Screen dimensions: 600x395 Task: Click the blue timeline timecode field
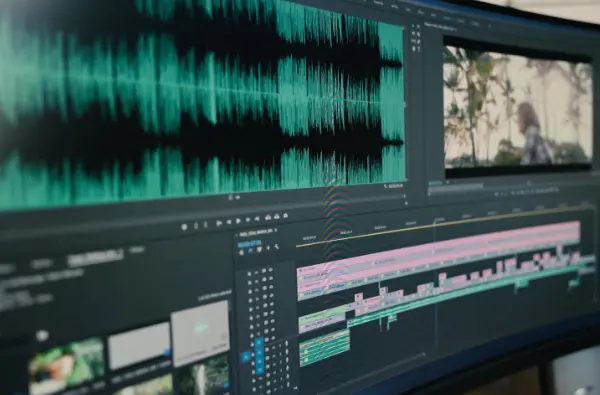249,243
